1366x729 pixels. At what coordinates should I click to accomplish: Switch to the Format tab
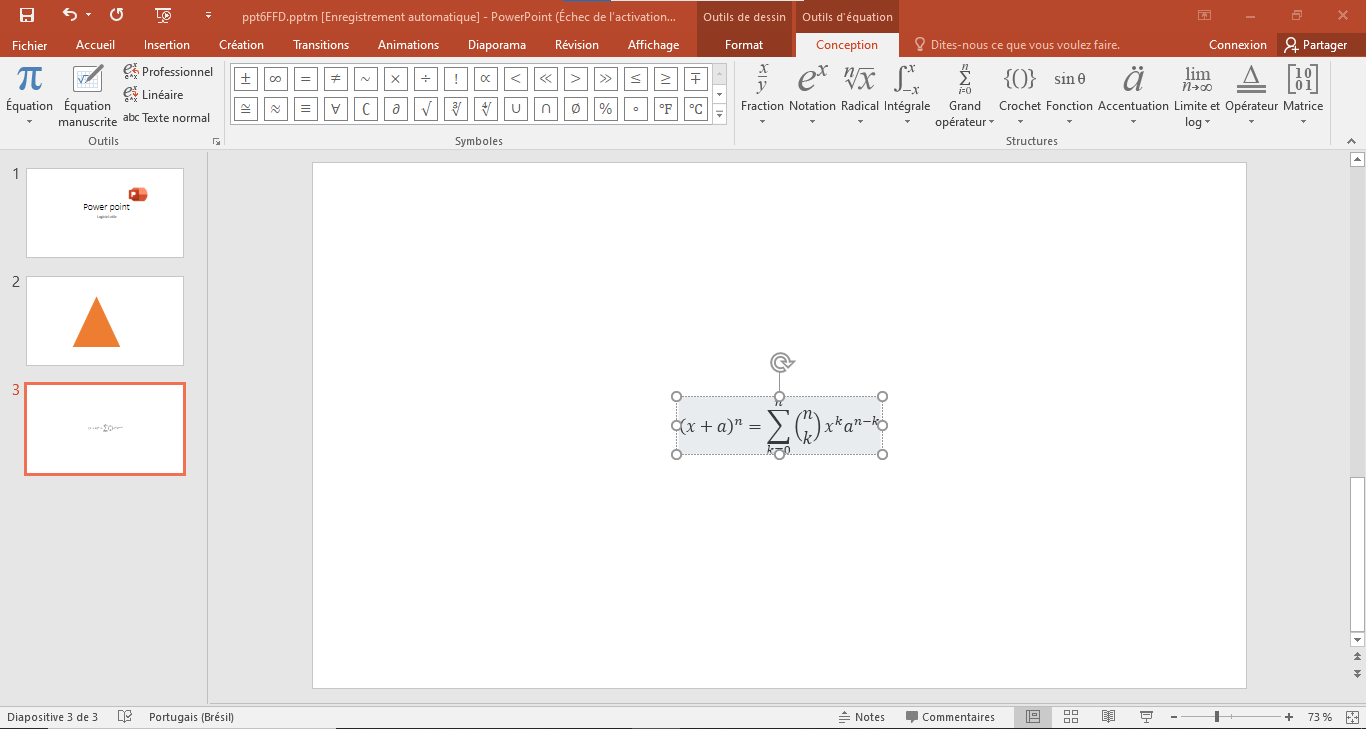coord(744,45)
